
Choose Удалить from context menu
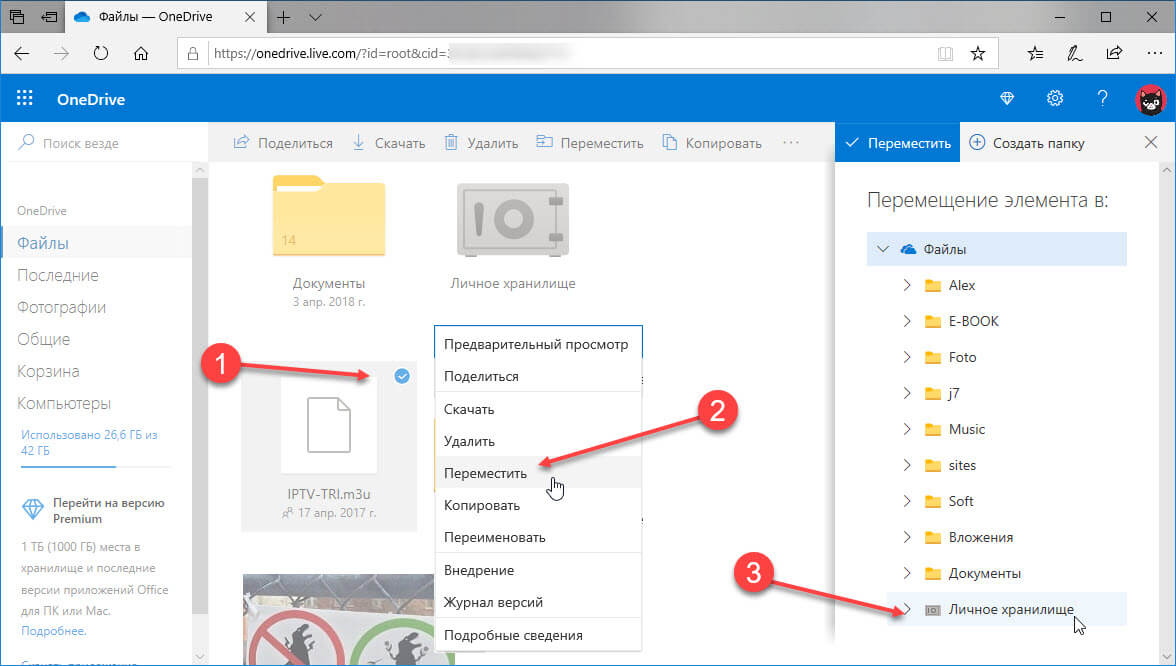coord(538,441)
